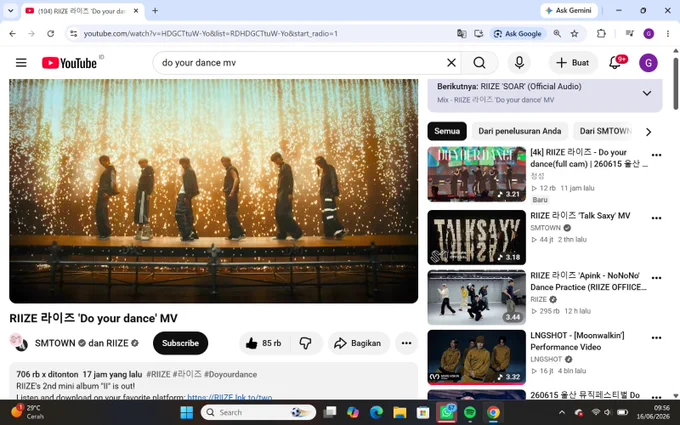Open the Buat create menu

(x=572, y=63)
